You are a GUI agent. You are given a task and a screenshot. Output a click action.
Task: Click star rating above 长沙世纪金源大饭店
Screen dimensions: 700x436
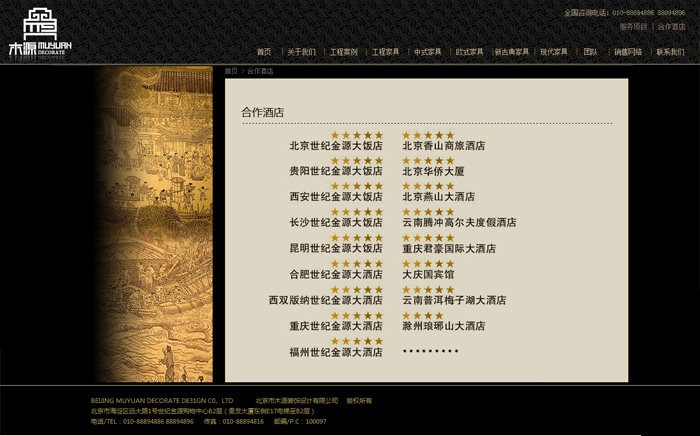(357, 212)
